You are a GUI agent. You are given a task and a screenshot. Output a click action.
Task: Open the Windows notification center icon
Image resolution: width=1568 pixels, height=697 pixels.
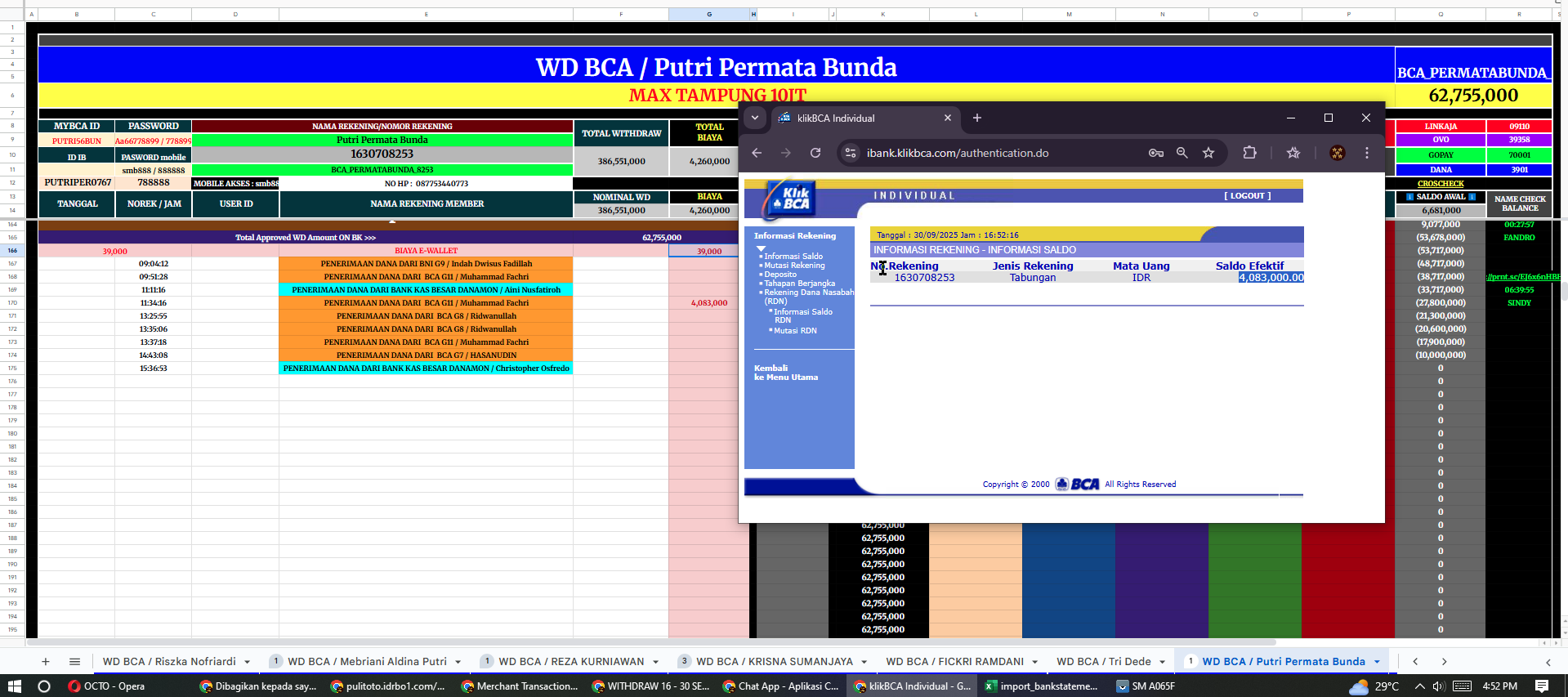click(x=1542, y=686)
